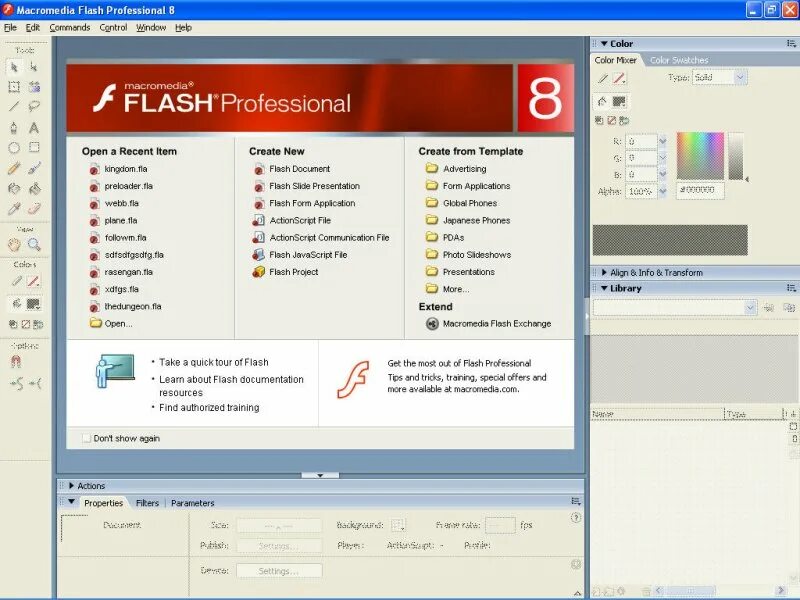Click the Tools panel No Color button
Screen dimensions: 800x600
coord(26,324)
